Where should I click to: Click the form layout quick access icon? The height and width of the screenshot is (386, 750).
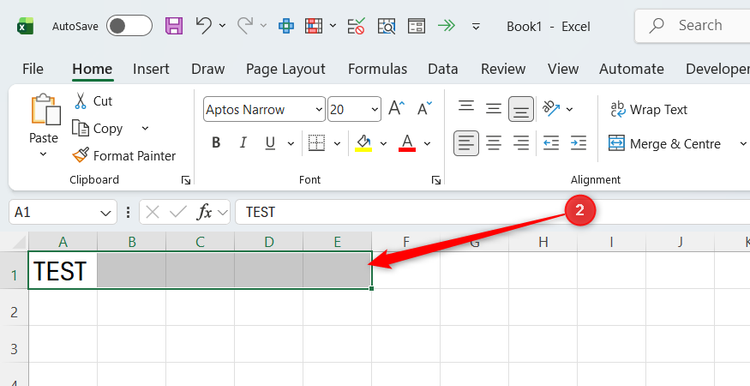click(x=416, y=26)
